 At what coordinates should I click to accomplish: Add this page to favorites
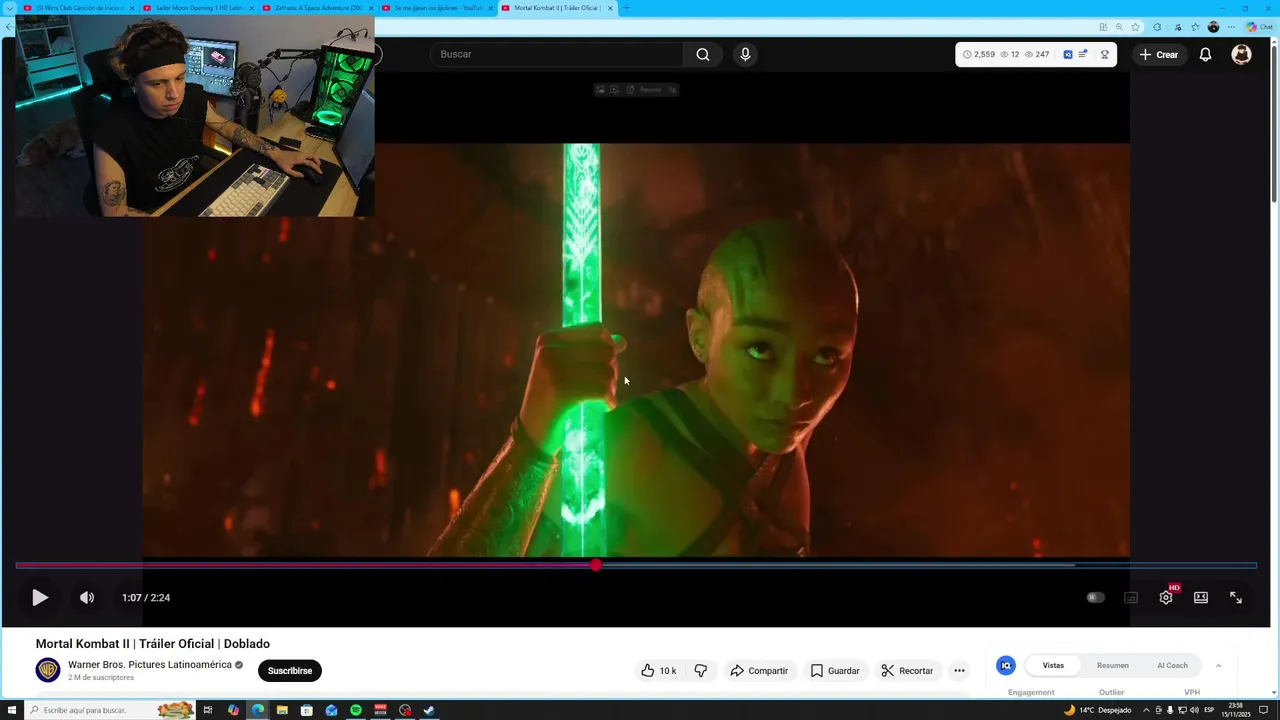coord(1135,27)
